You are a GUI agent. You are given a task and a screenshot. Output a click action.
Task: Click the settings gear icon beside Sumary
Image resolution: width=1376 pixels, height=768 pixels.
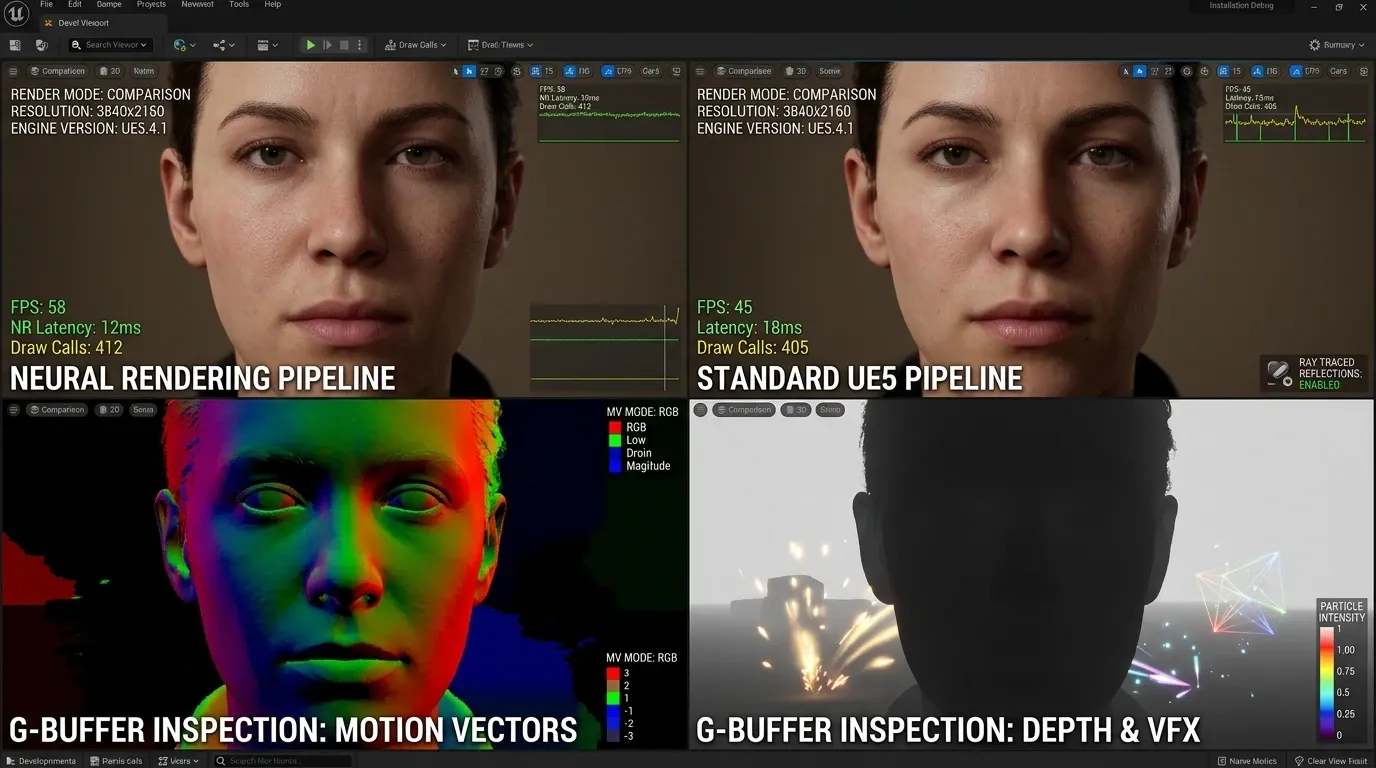coord(1315,45)
